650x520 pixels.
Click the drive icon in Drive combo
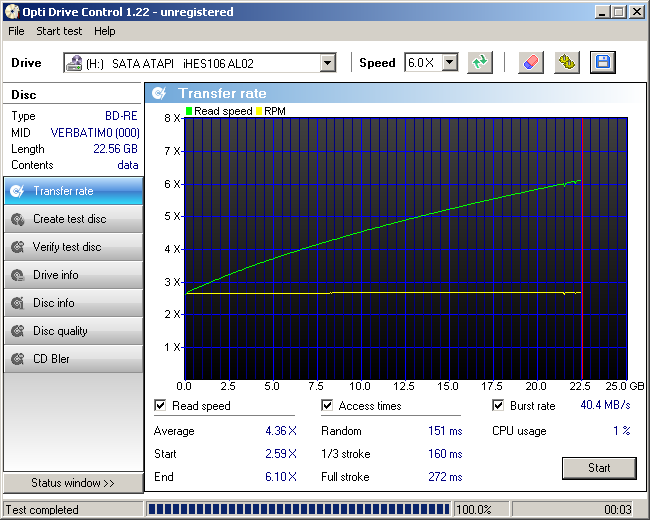coord(74,63)
